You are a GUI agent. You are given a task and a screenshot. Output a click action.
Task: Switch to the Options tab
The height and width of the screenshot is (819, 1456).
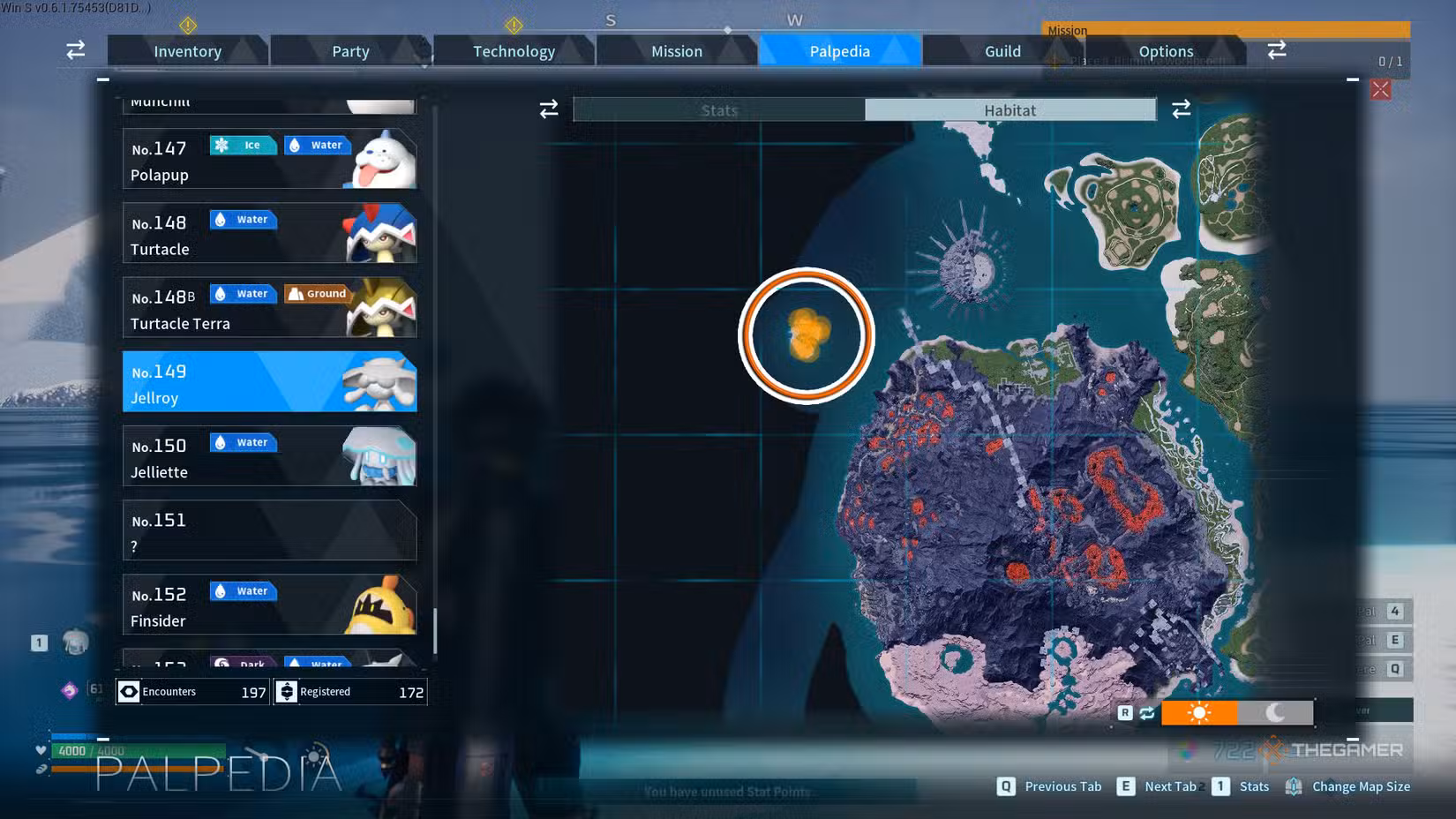pos(1166,51)
